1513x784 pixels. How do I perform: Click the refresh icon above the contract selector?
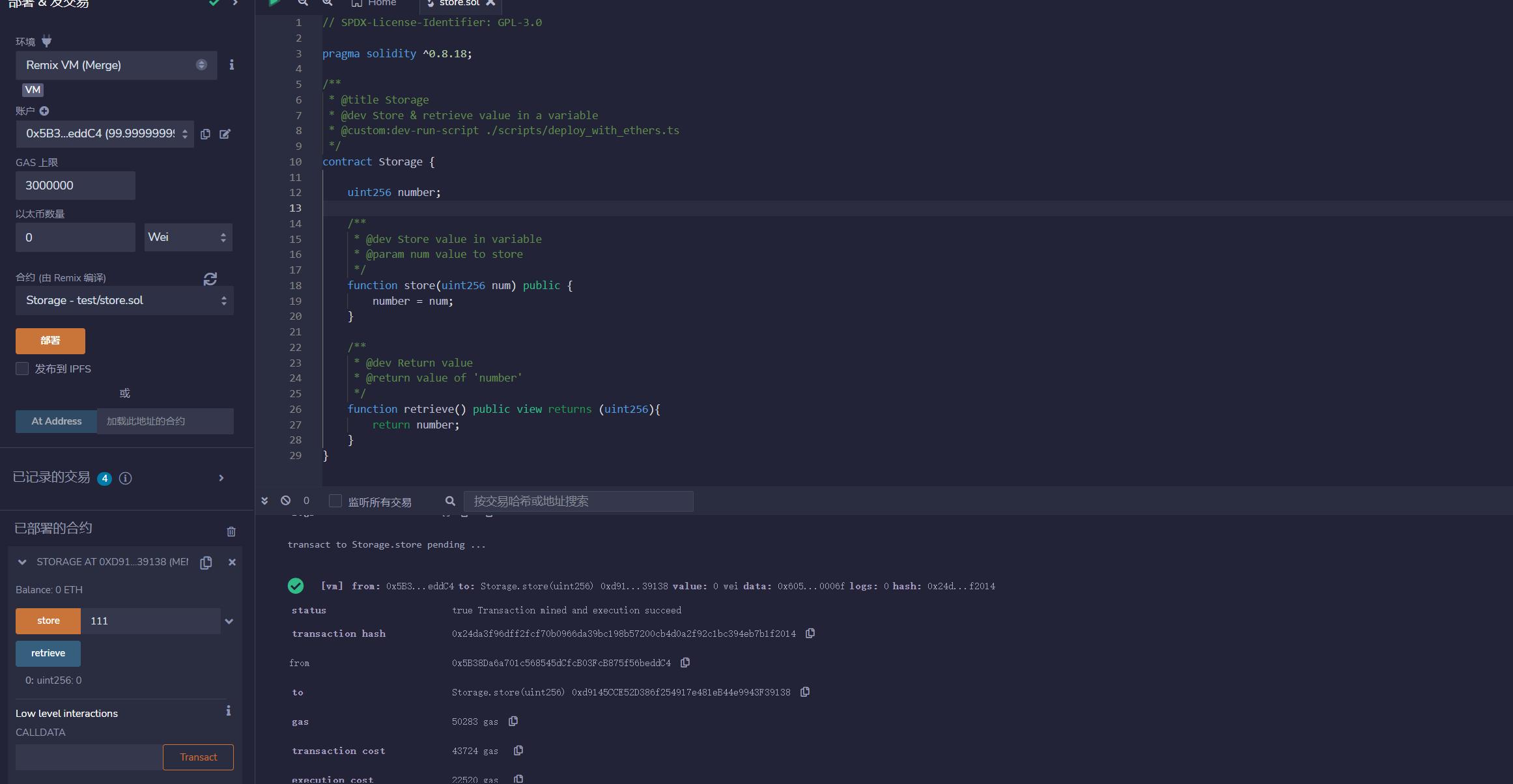point(210,279)
